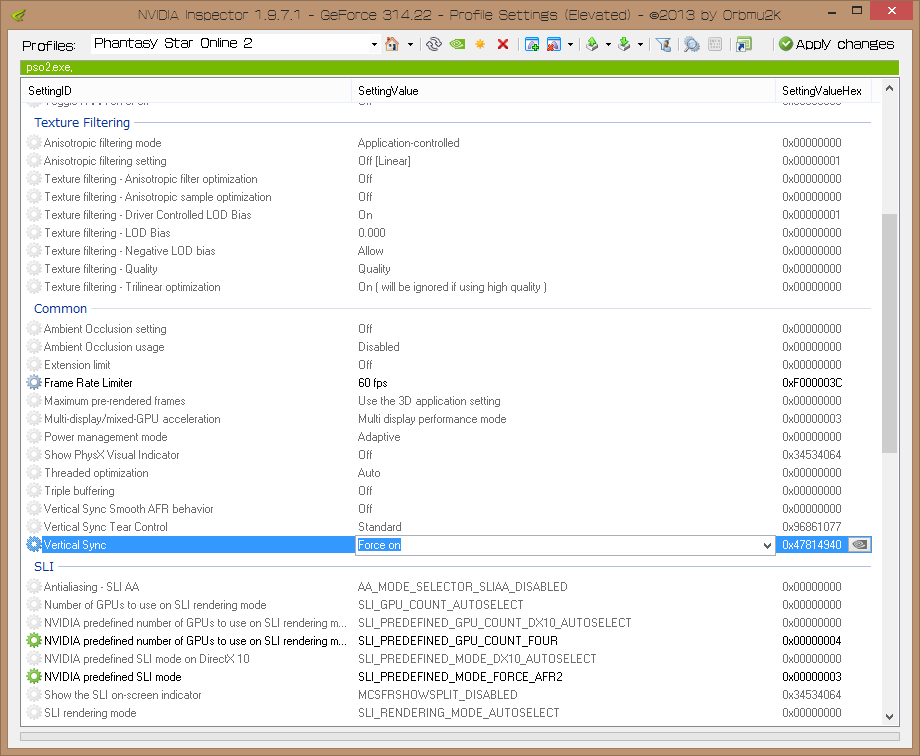This screenshot has height=756, width=920.
Task: Click Apply changes
Action: 837,44
